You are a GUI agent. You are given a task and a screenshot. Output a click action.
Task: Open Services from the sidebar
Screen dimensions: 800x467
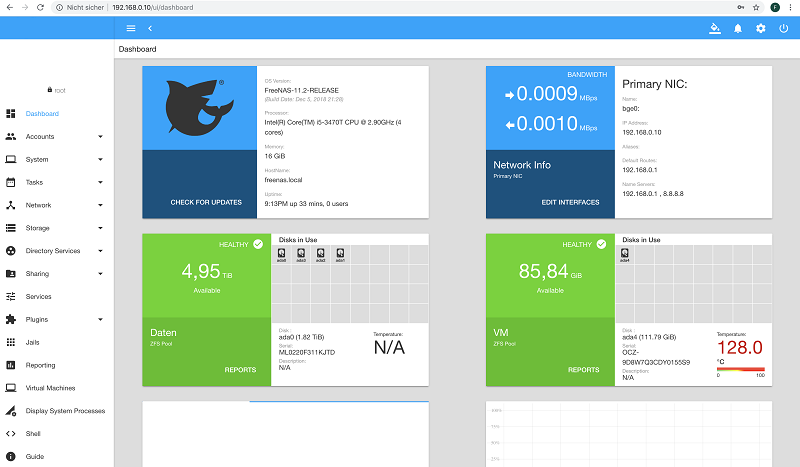click(x=39, y=297)
